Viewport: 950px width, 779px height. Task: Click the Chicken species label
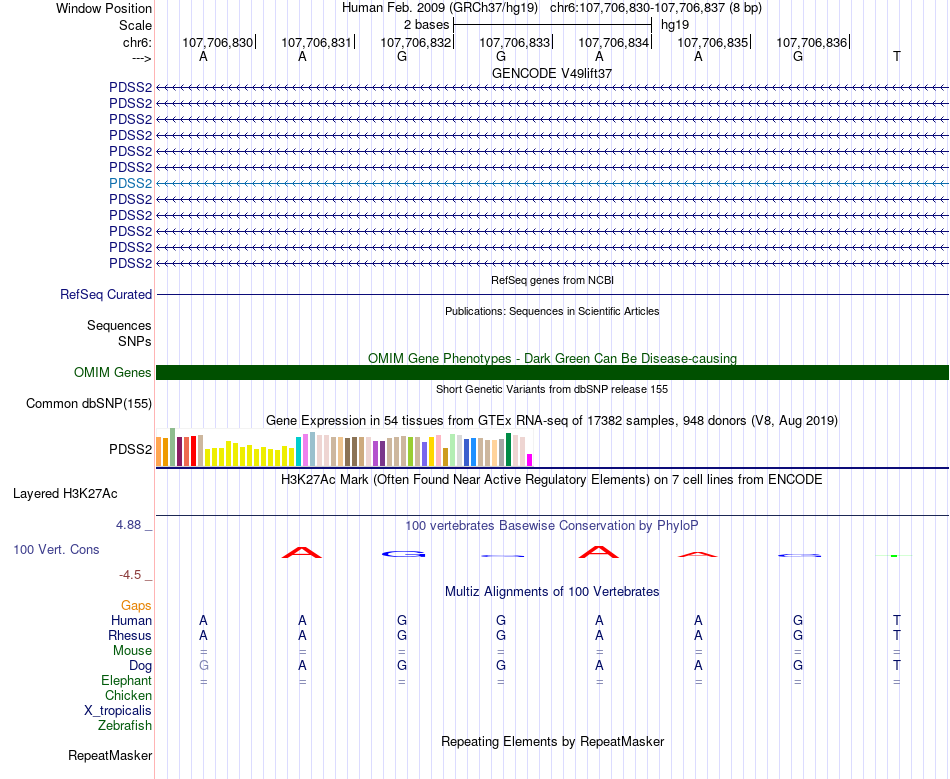coord(128,695)
